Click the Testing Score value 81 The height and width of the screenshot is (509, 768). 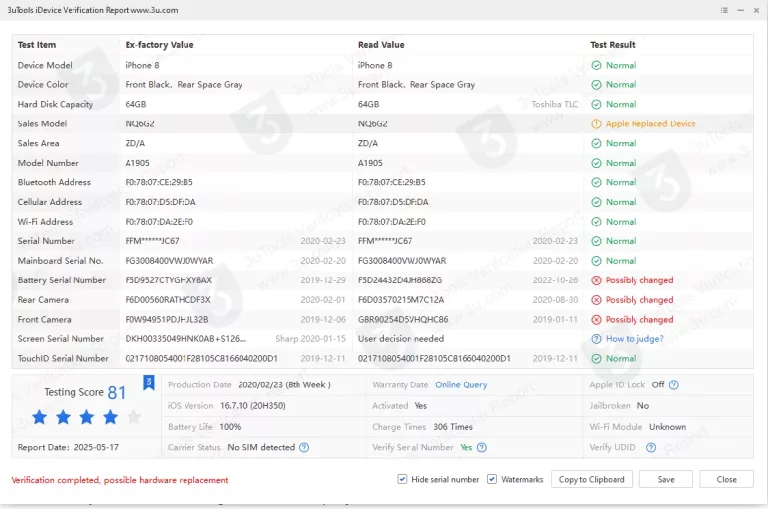click(117, 393)
